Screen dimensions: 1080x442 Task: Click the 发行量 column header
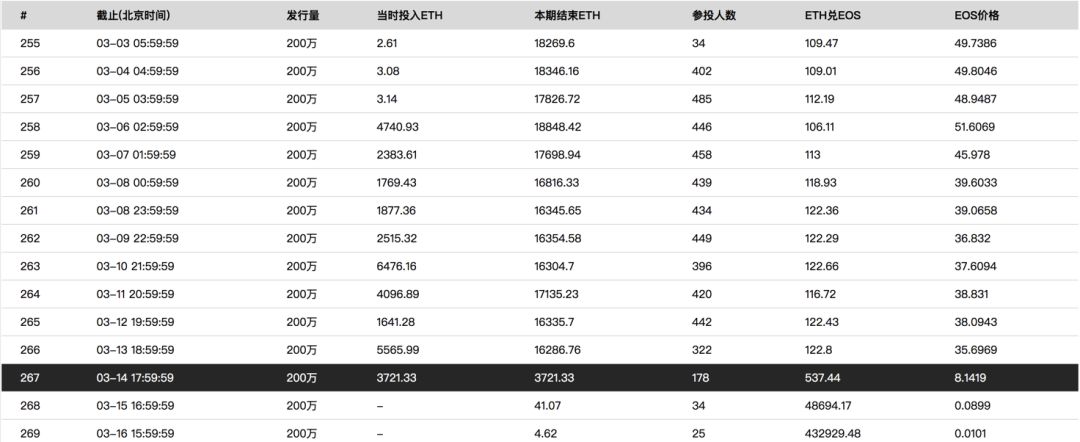303,17
